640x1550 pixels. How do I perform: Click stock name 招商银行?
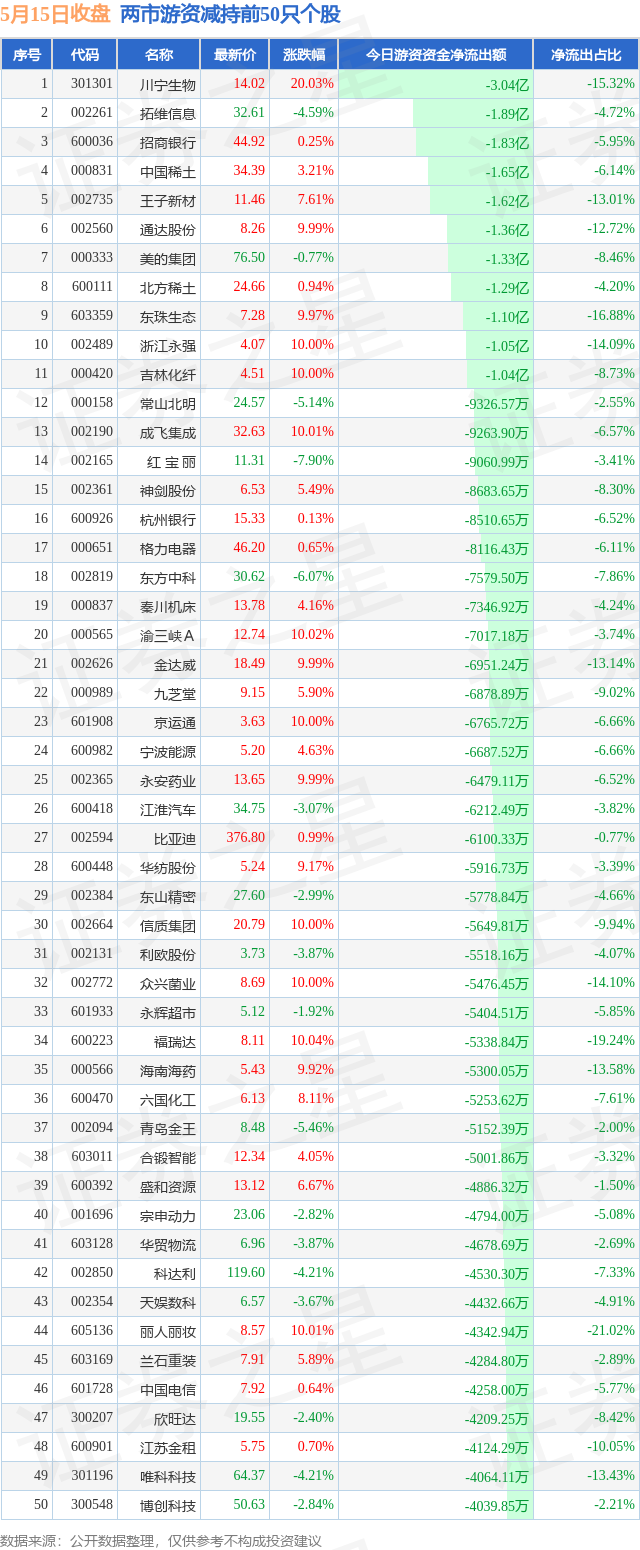pos(168,142)
